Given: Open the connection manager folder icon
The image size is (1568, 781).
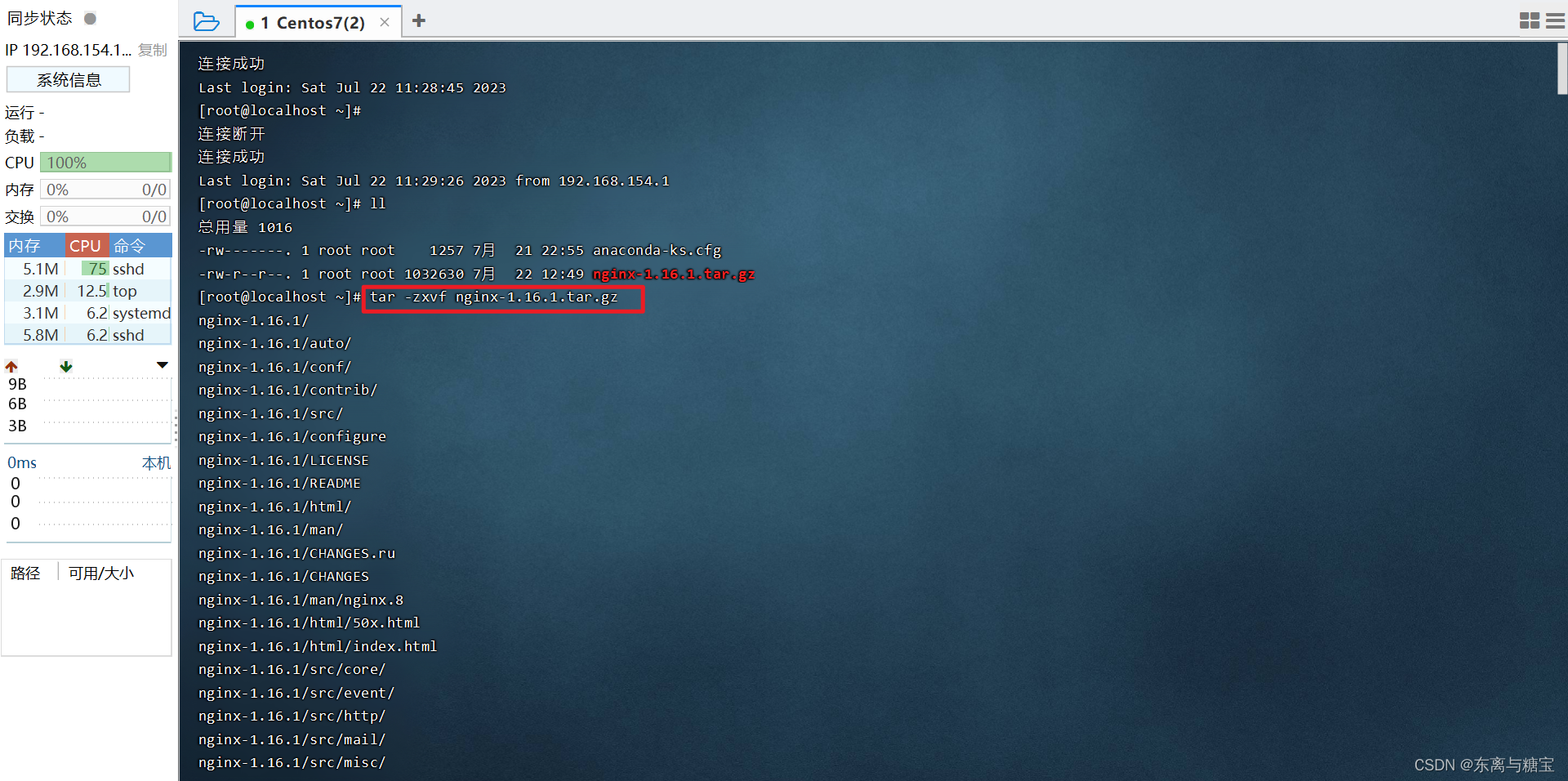Looking at the screenshot, I should pyautogui.click(x=206, y=21).
